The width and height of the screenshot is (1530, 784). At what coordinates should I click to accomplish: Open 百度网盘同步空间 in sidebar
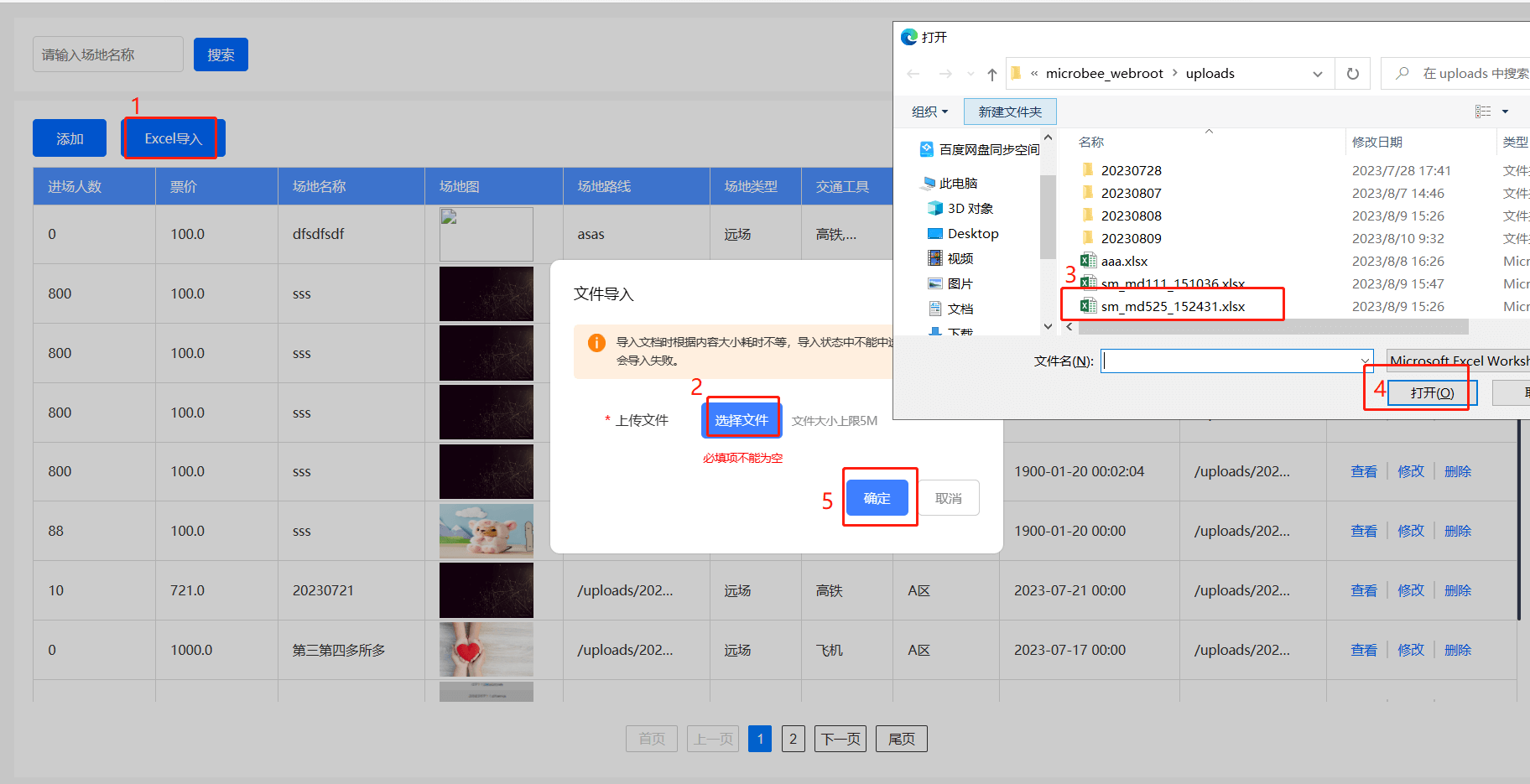point(988,150)
